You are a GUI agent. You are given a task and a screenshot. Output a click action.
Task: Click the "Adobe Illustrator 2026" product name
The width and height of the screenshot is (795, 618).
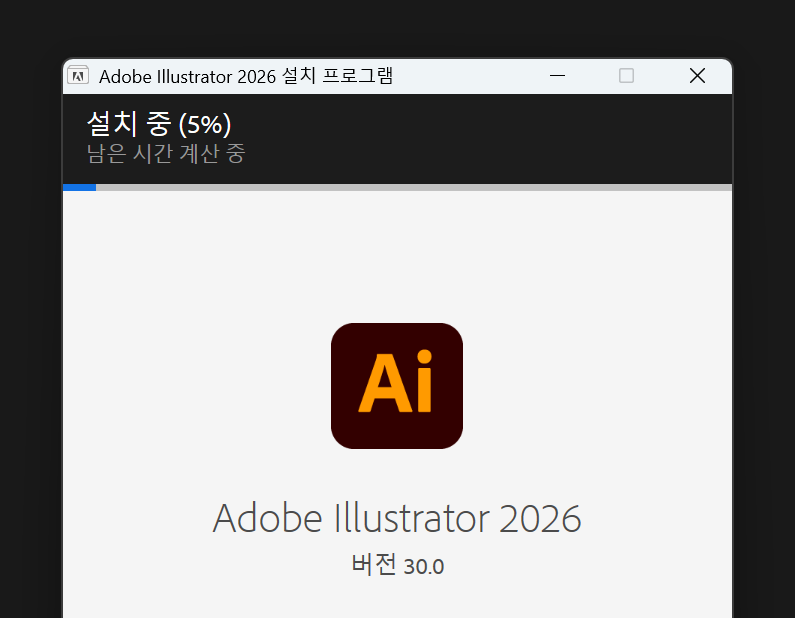397,518
